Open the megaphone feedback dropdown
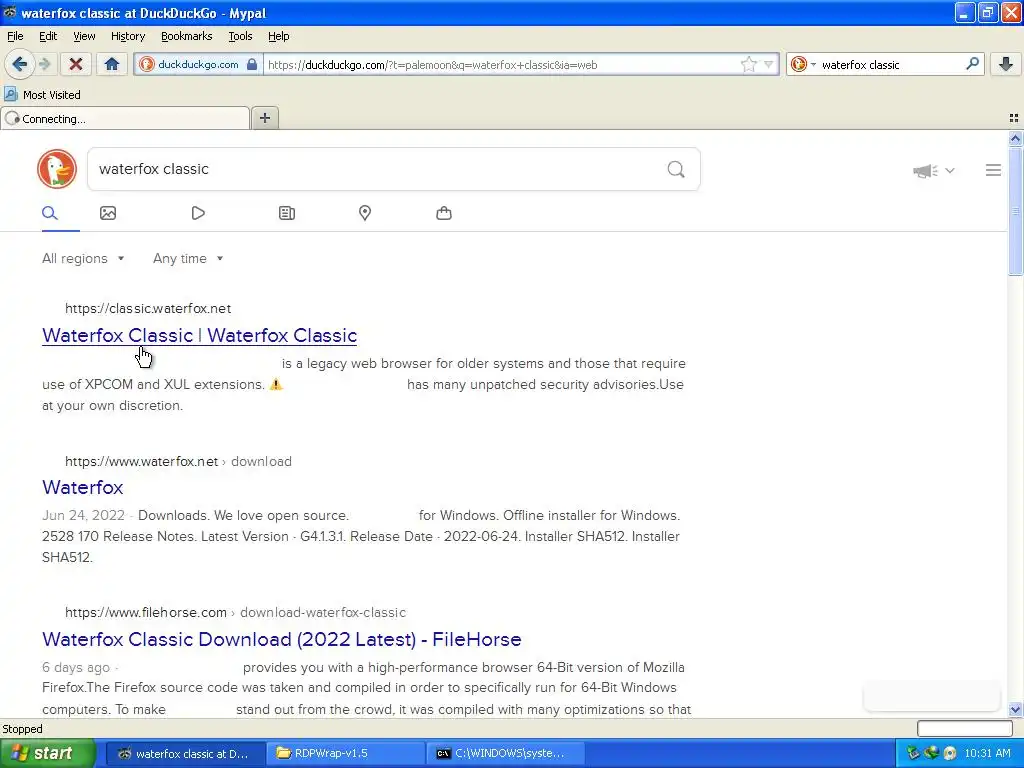 933,170
